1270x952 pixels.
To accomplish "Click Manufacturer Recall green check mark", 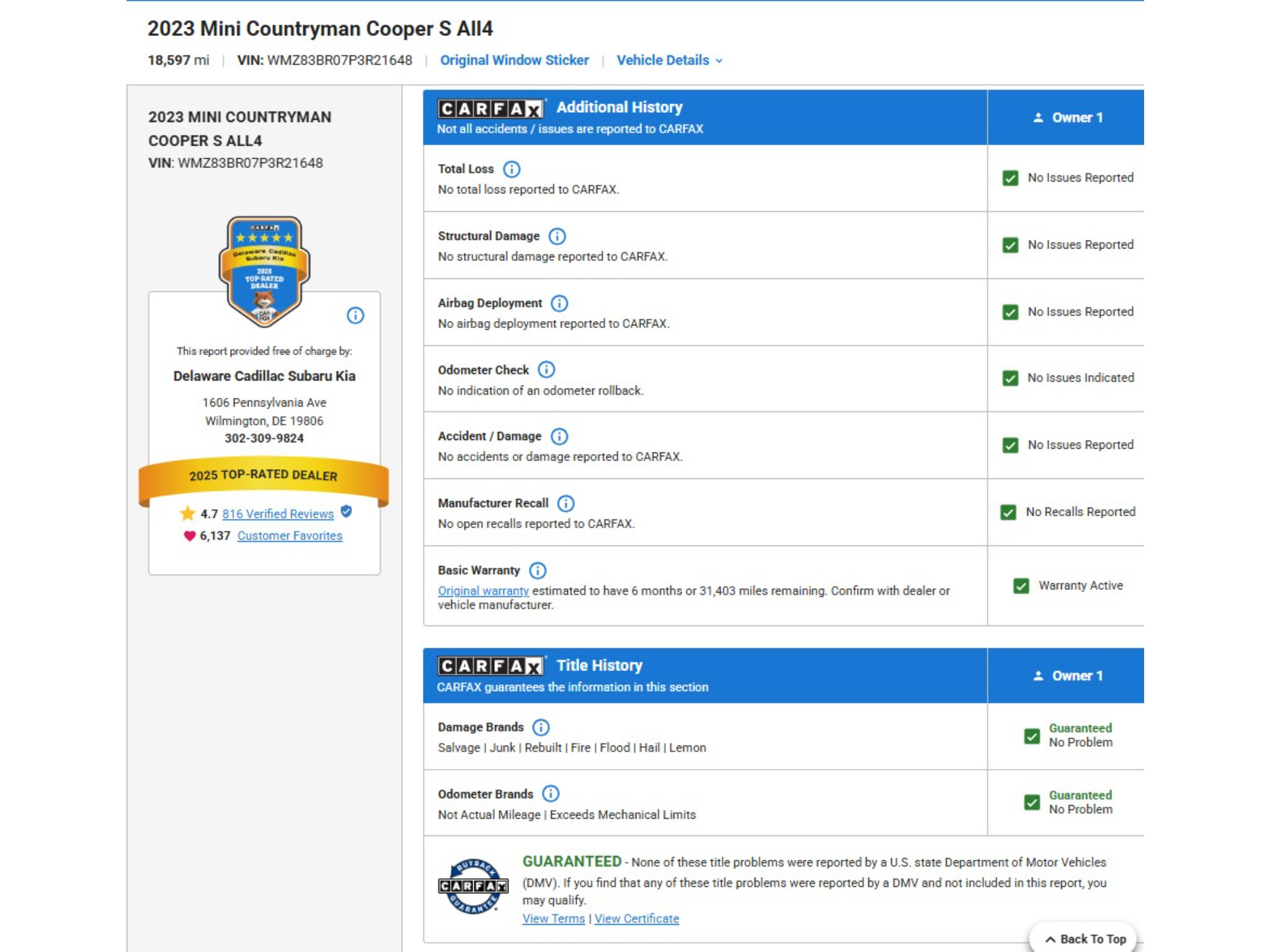I will point(1008,513).
